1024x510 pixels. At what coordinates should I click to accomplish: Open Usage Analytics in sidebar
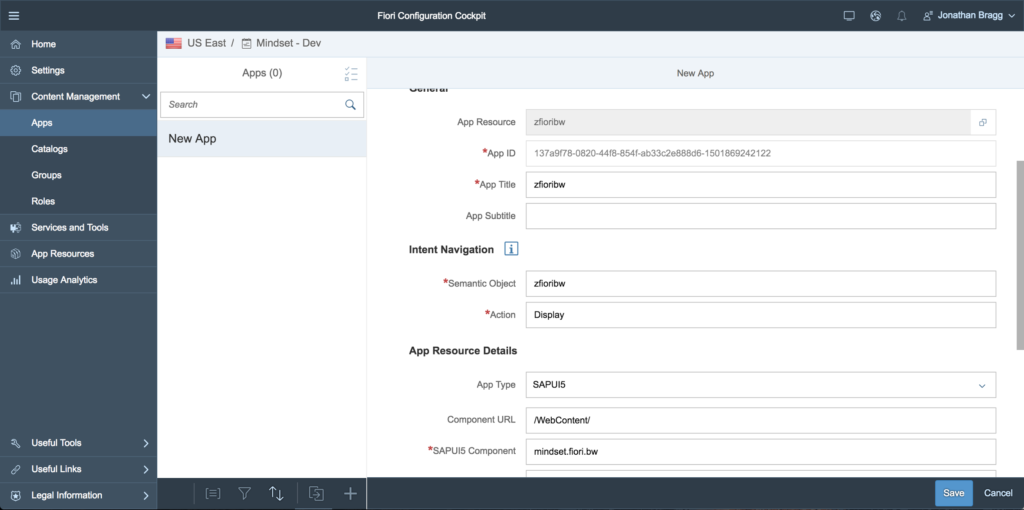point(78,279)
